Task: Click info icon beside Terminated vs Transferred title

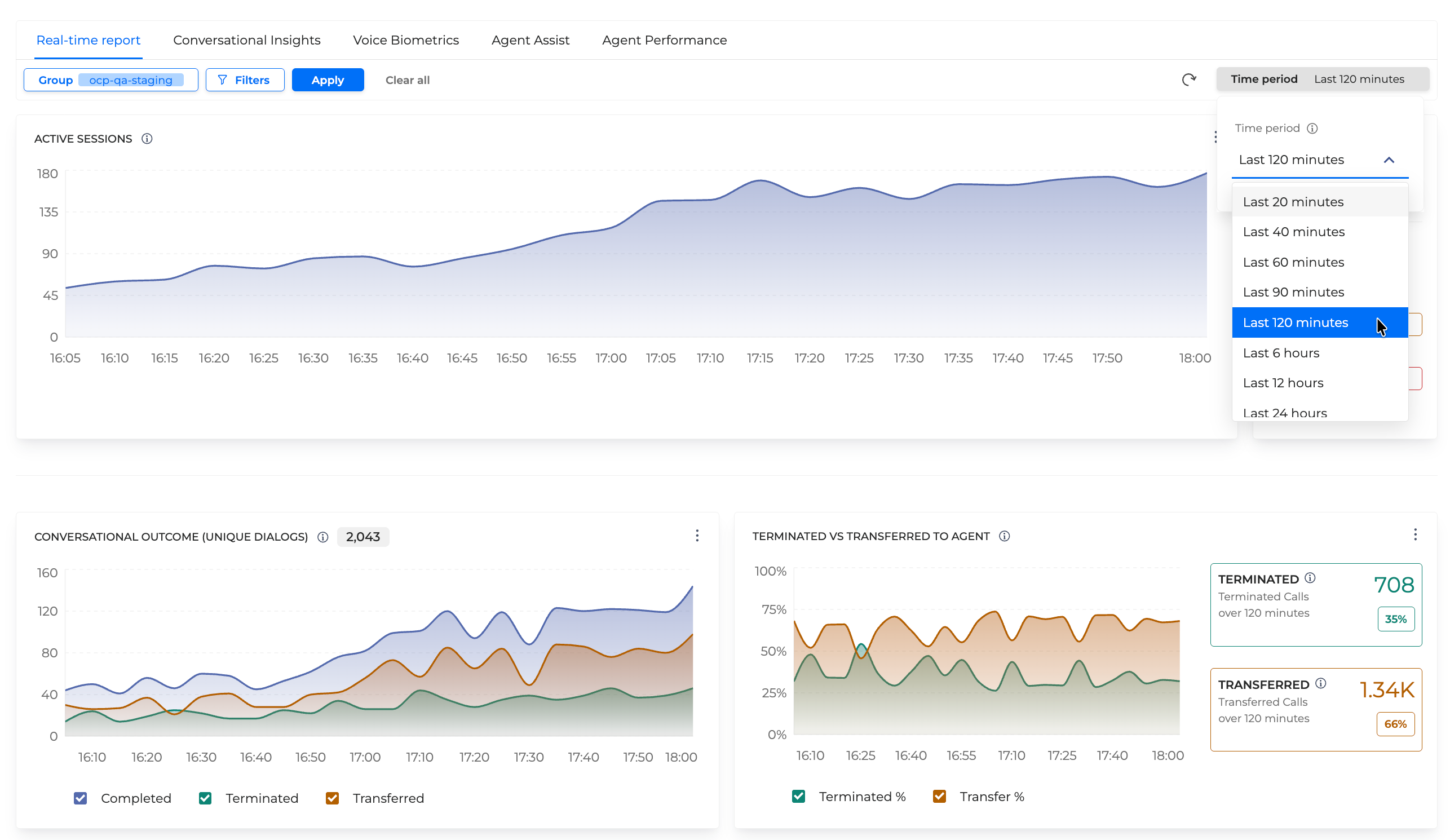Action: tap(1004, 536)
